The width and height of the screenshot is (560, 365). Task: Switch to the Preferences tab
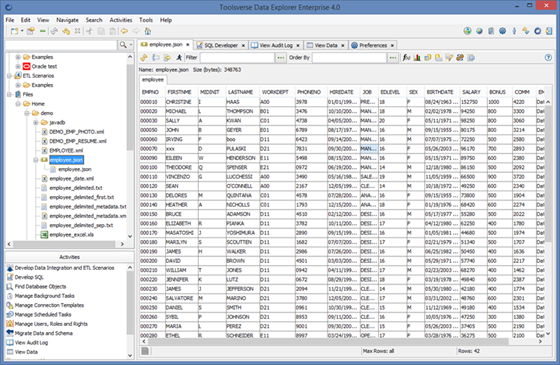pyautogui.click(x=373, y=45)
